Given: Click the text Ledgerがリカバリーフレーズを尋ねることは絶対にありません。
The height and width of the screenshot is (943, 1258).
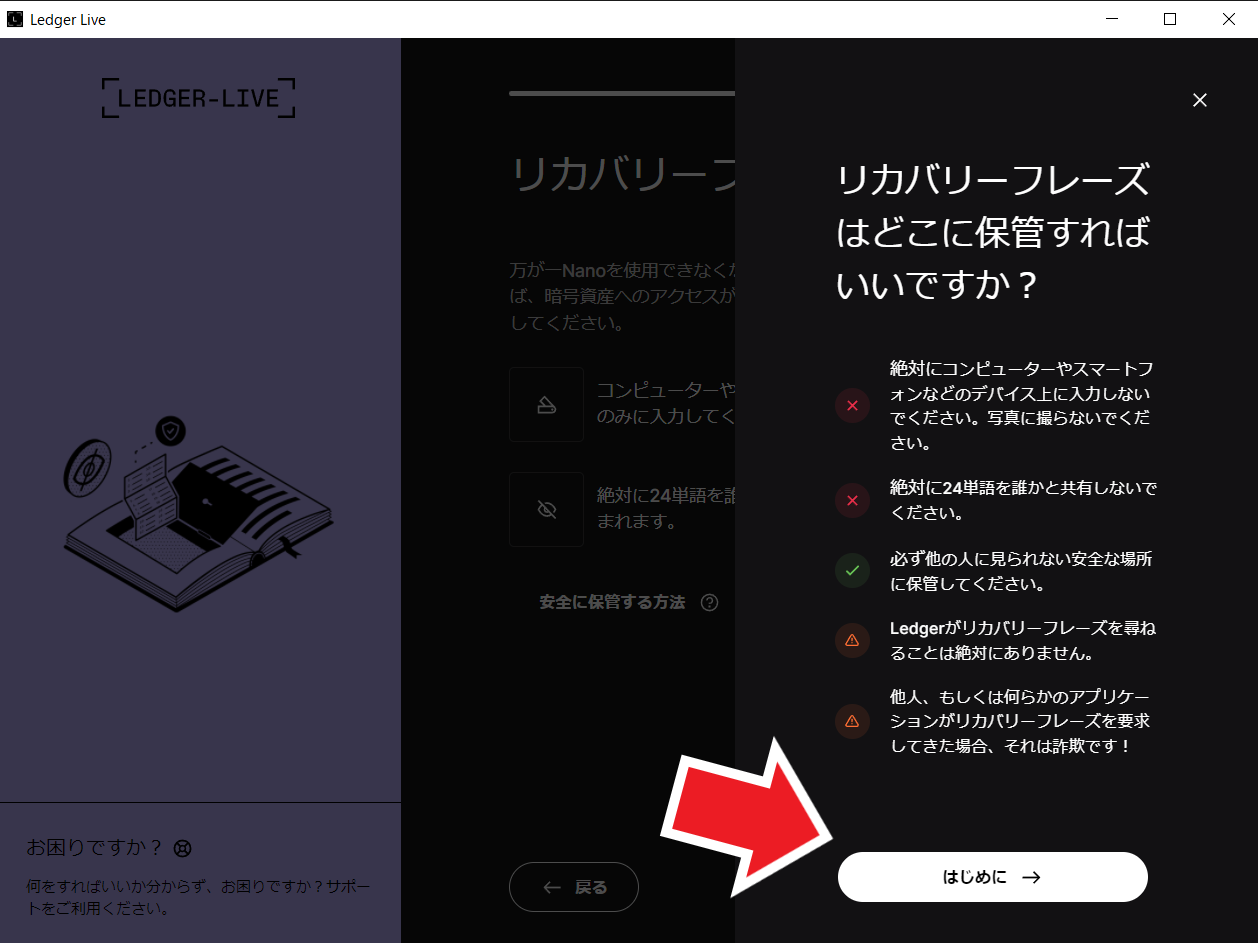Looking at the screenshot, I should pos(1023,640).
